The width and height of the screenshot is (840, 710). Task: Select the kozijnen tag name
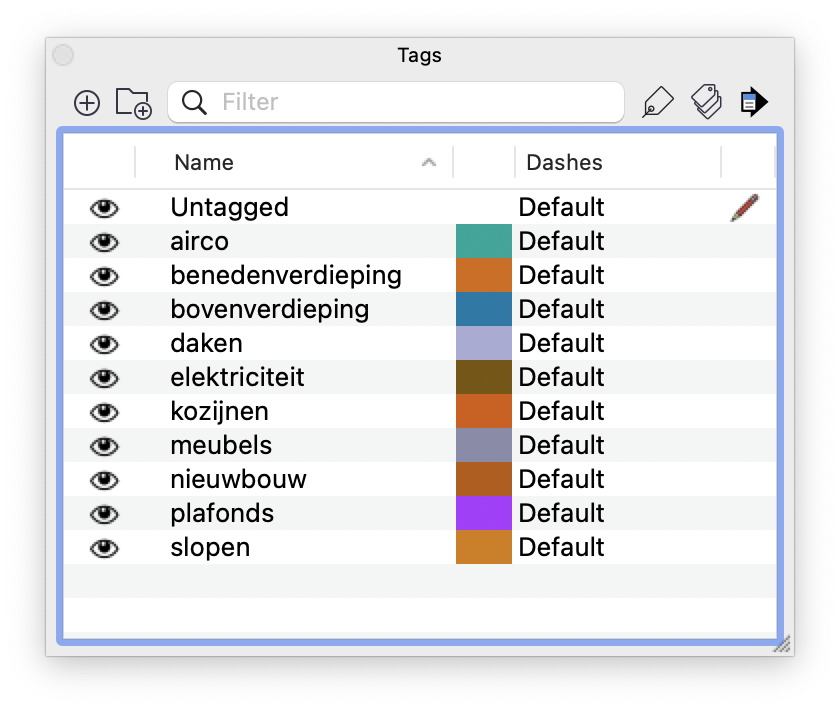point(220,412)
